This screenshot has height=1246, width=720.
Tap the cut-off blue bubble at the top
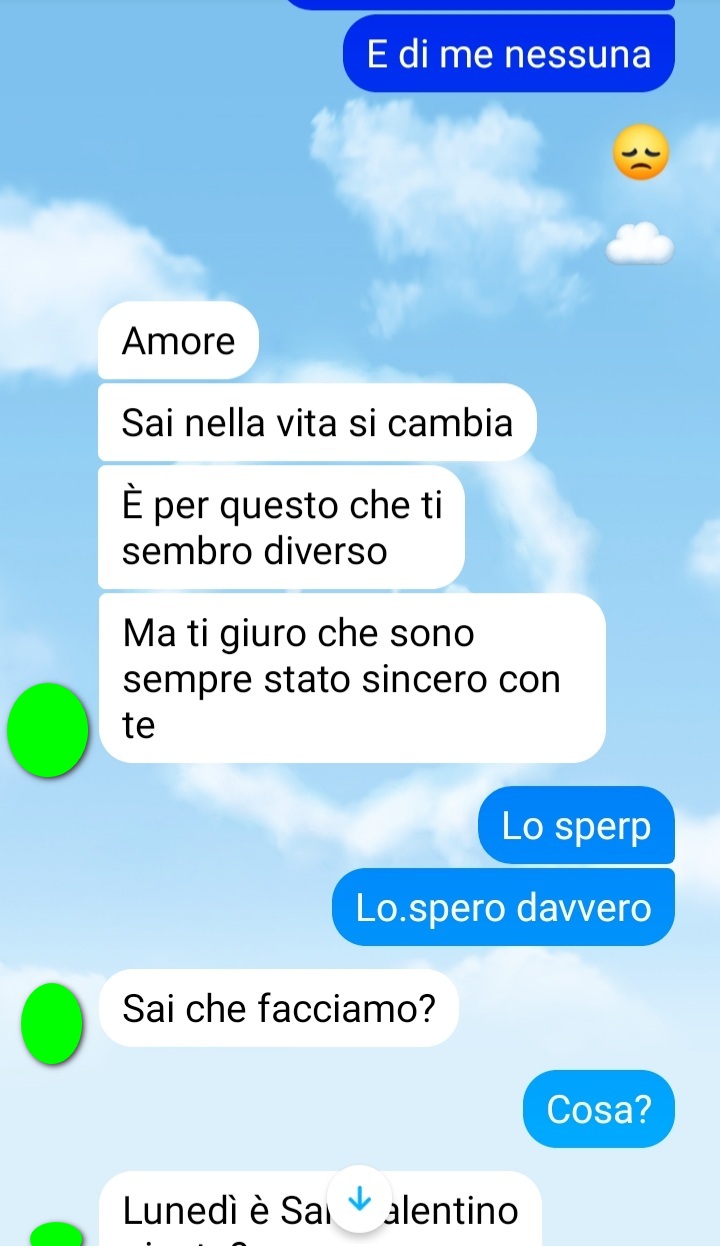pyautogui.click(x=480, y=5)
